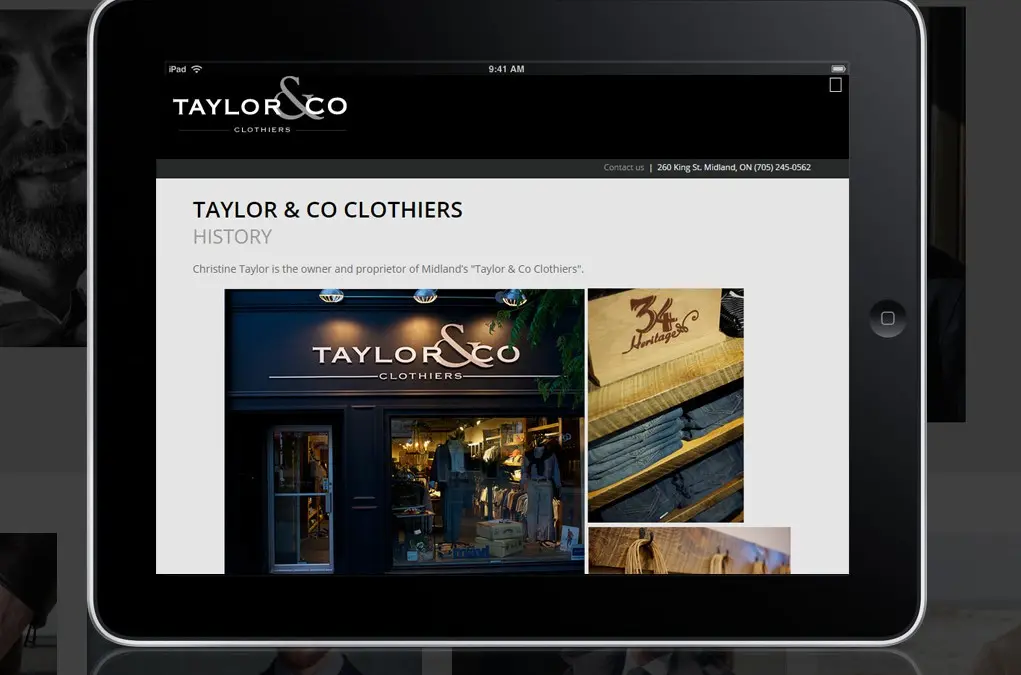This screenshot has height=675, width=1021.
Task: Click the Taylor & Co Clothiers header logo
Action: click(260, 105)
